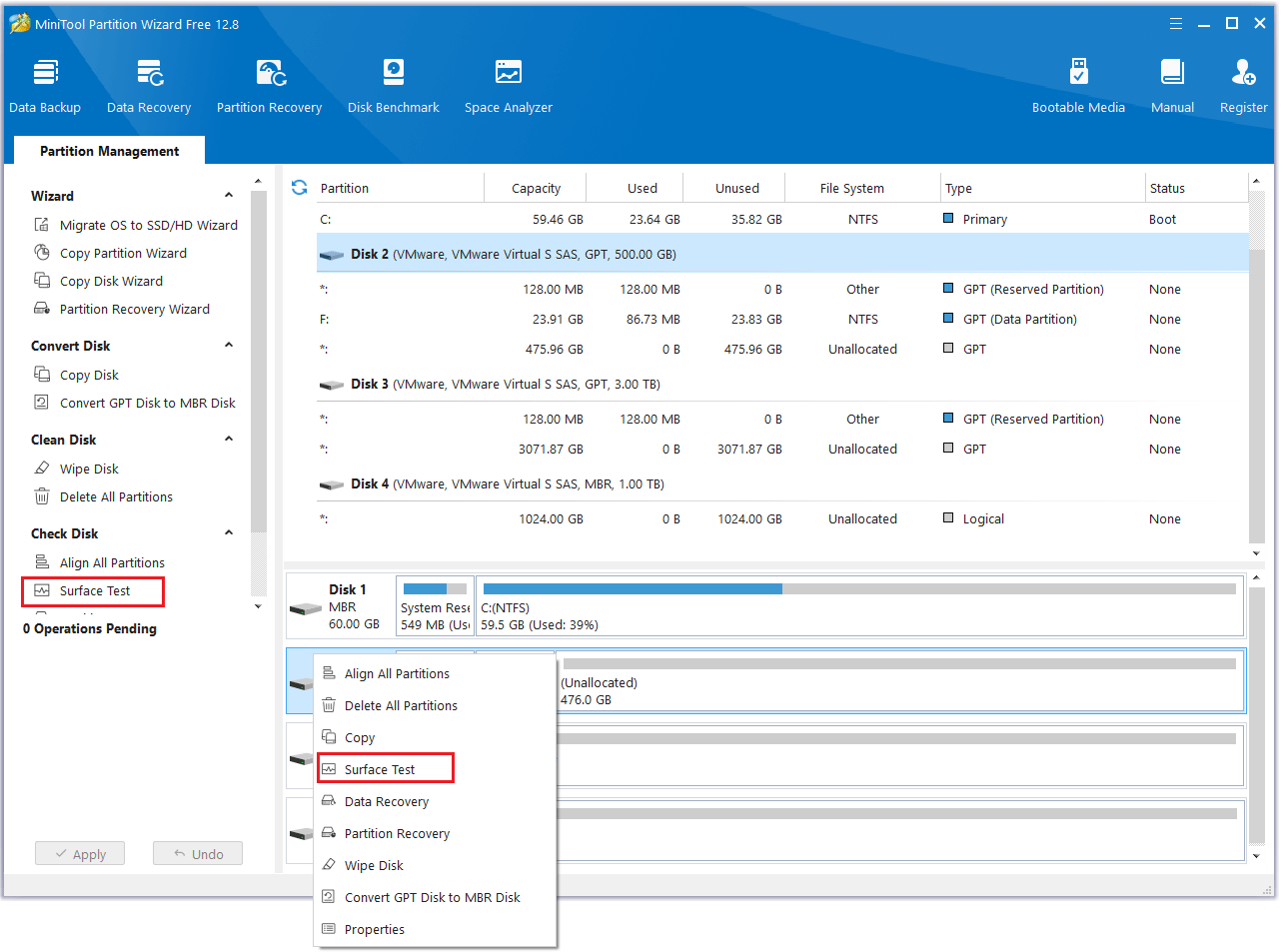The height and width of the screenshot is (952, 1283).
Task: Sort by the File System column header
Action: (863, 188)
